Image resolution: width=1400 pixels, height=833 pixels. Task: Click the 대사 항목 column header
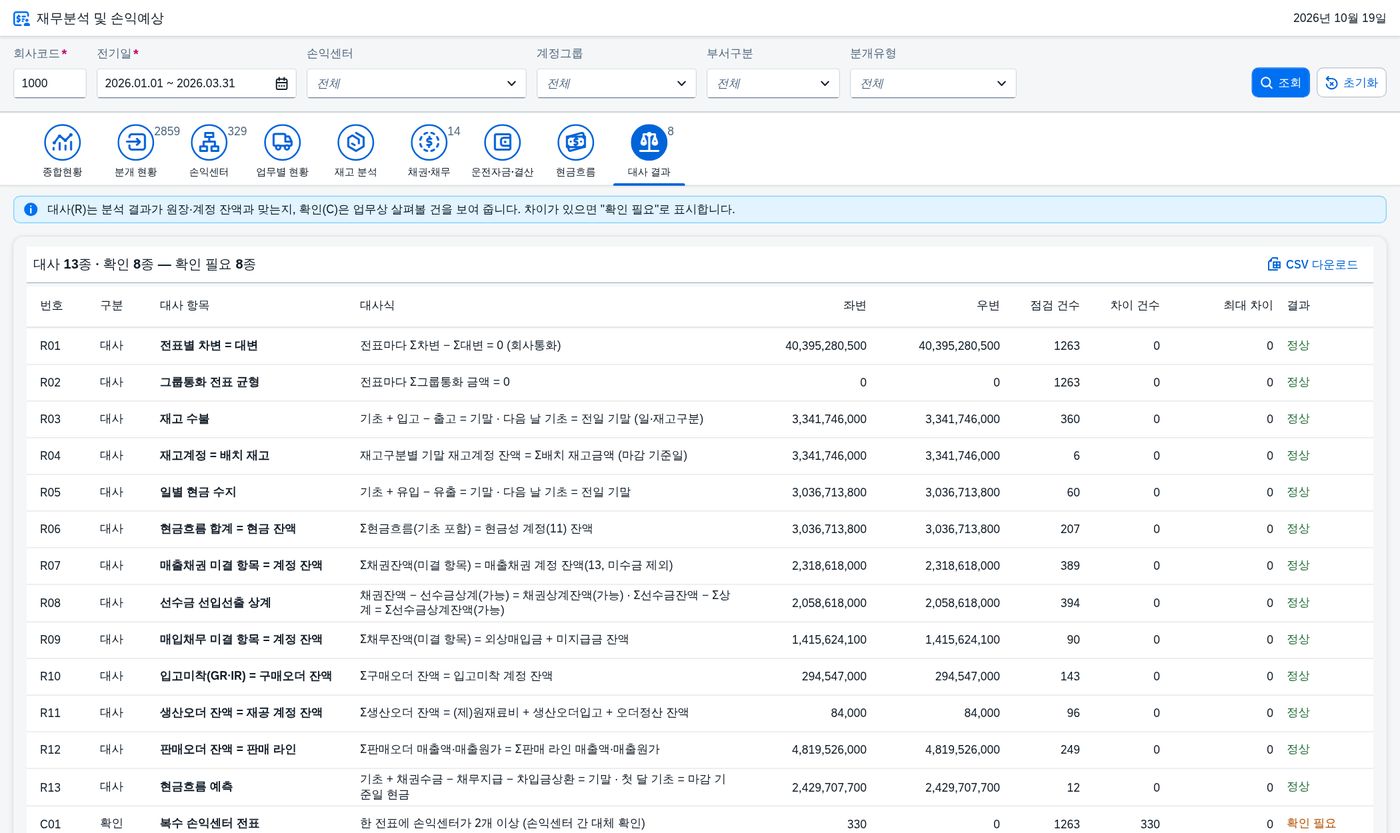click(x=185, y=305)
